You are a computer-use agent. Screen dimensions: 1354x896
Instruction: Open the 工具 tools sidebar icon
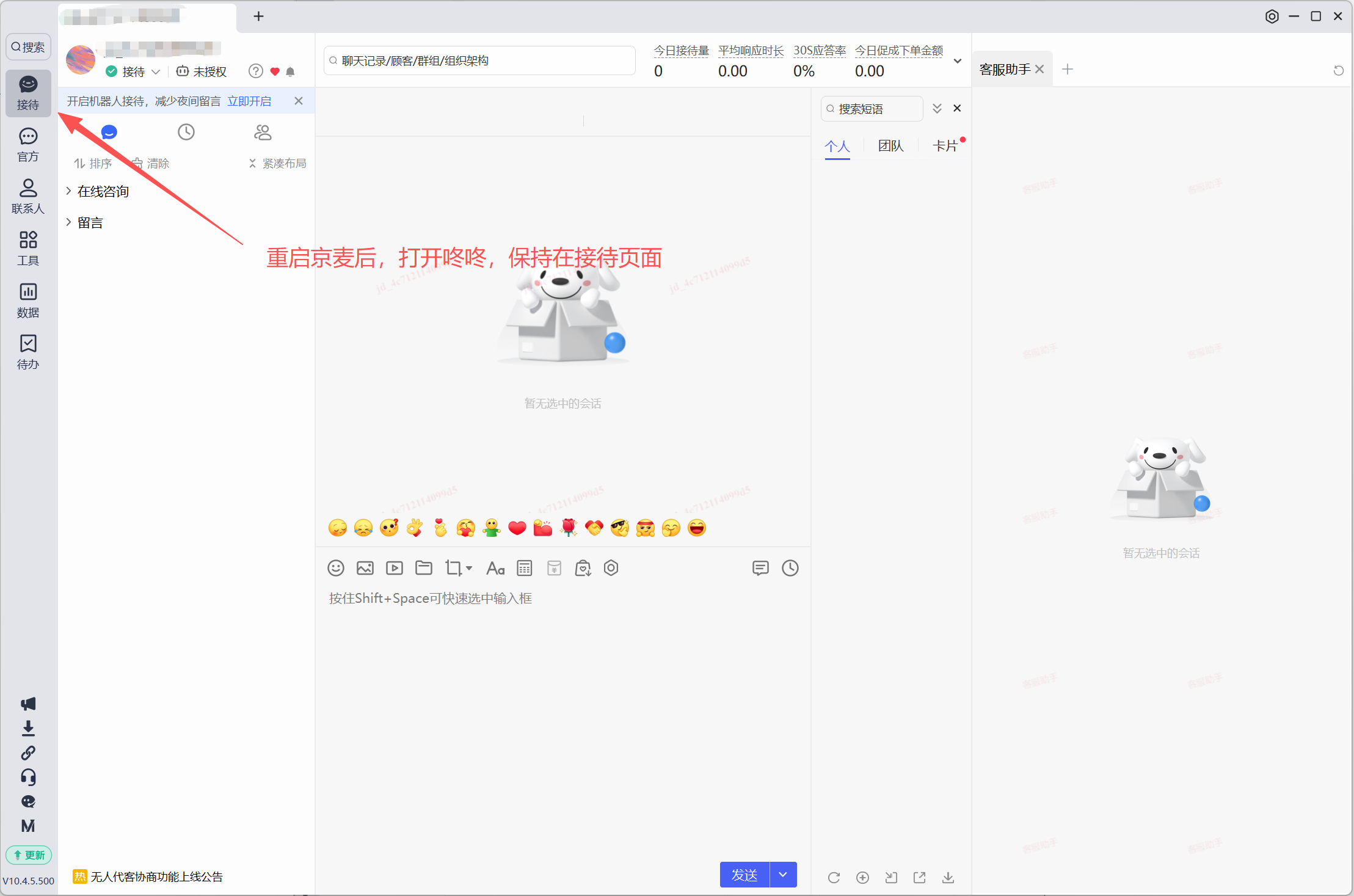[x=28, y=249]
